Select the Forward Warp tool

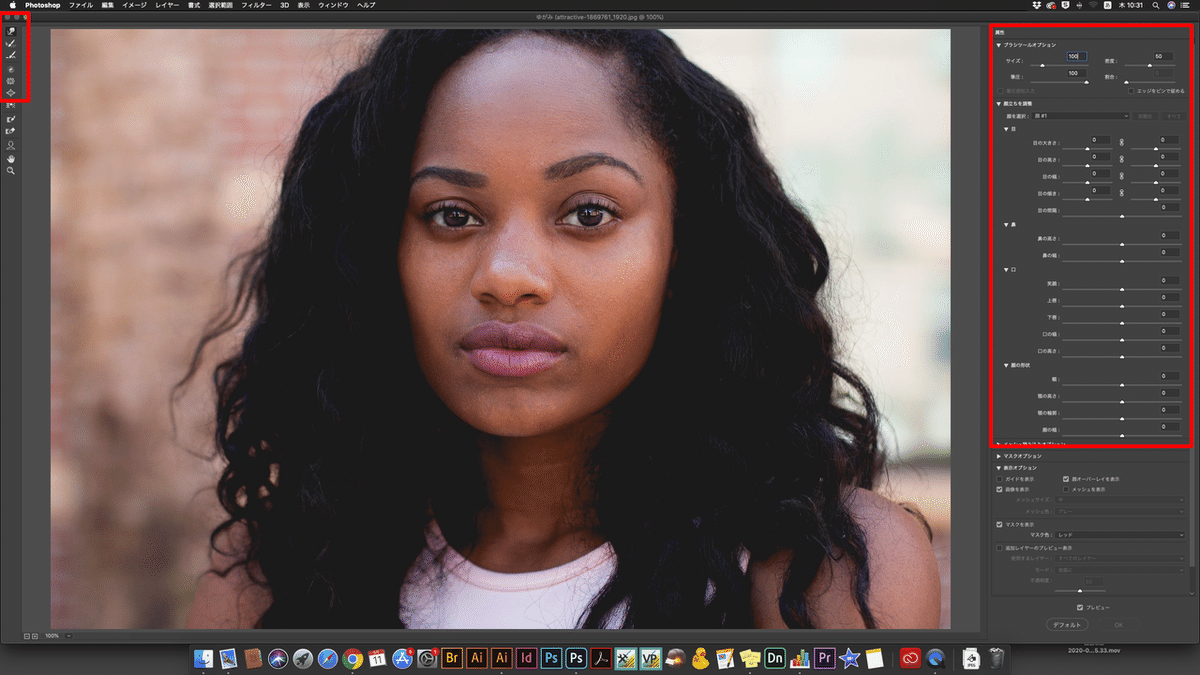click(x=11, y=32)
